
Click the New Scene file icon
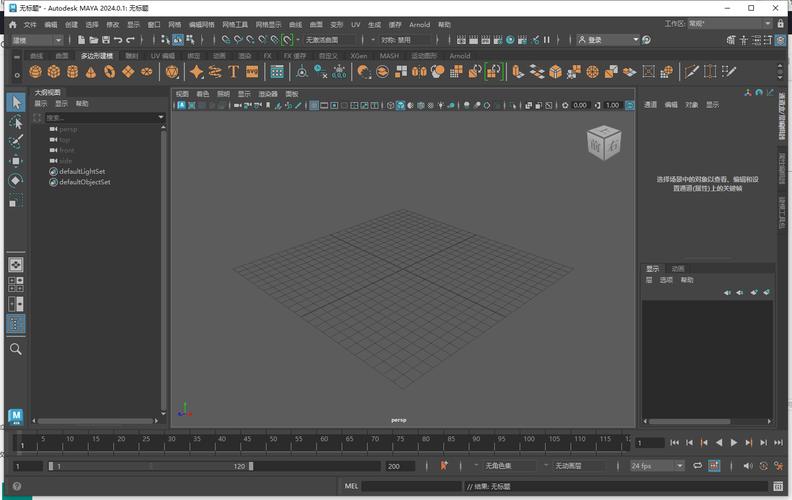(81, 39)
